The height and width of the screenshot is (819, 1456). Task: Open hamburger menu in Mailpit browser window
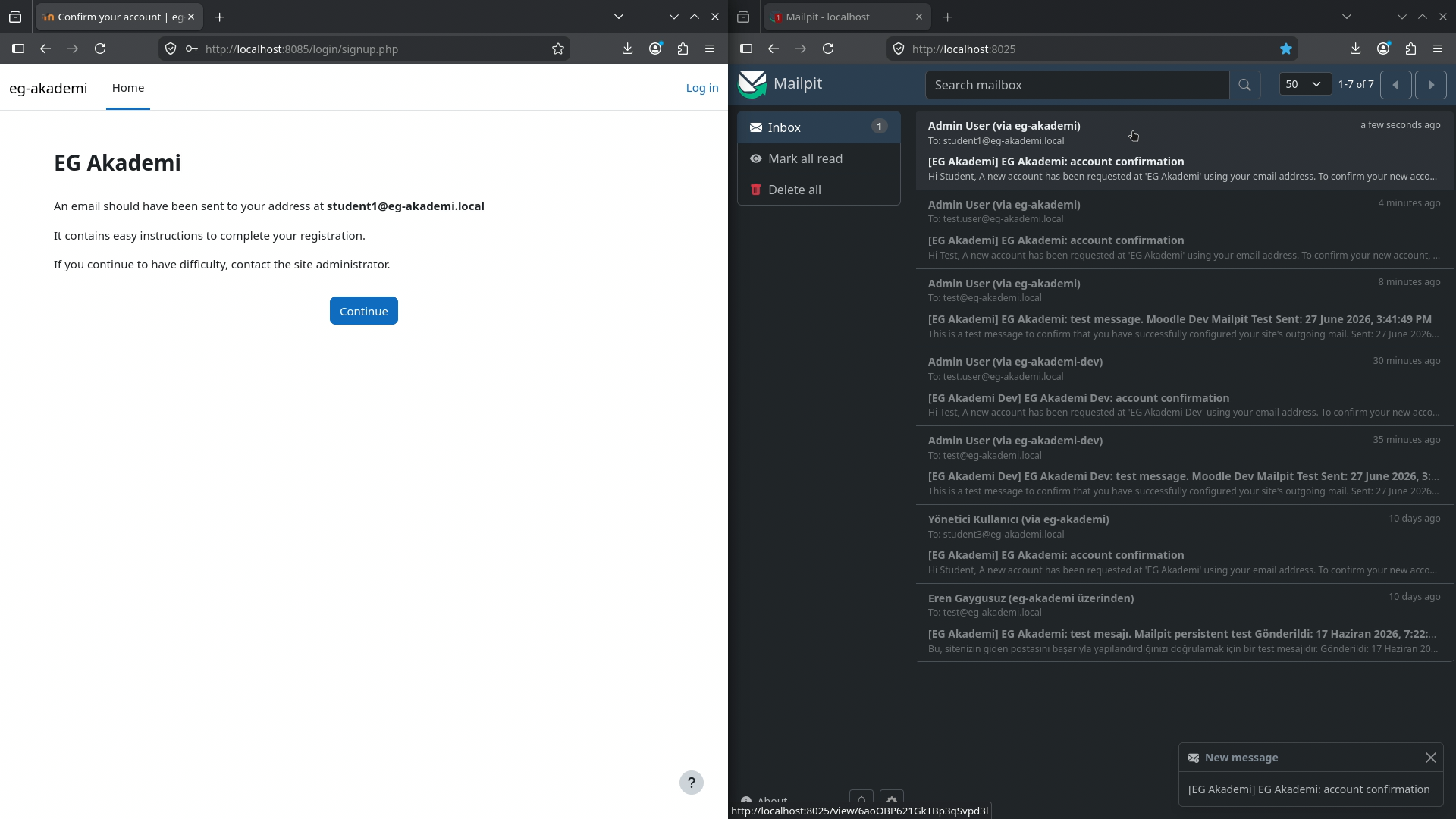coord(1438,49)
